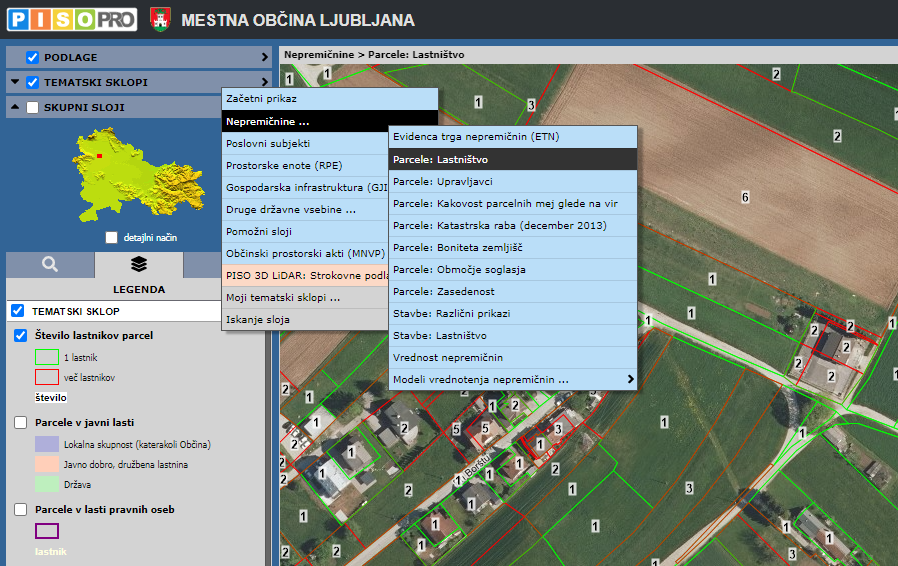Screen dimensions: 898x566
Task: Click the red marker on overview map
Action: coord(100,156)
